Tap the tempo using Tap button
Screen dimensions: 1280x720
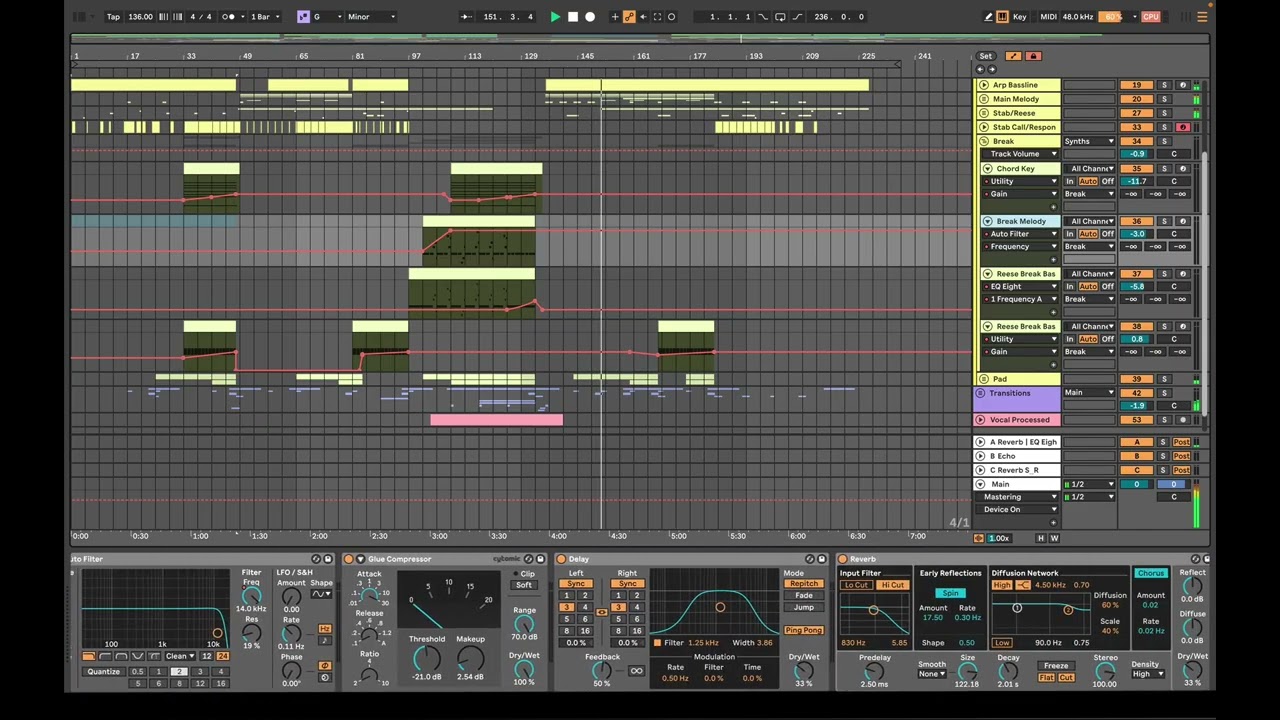113,17
